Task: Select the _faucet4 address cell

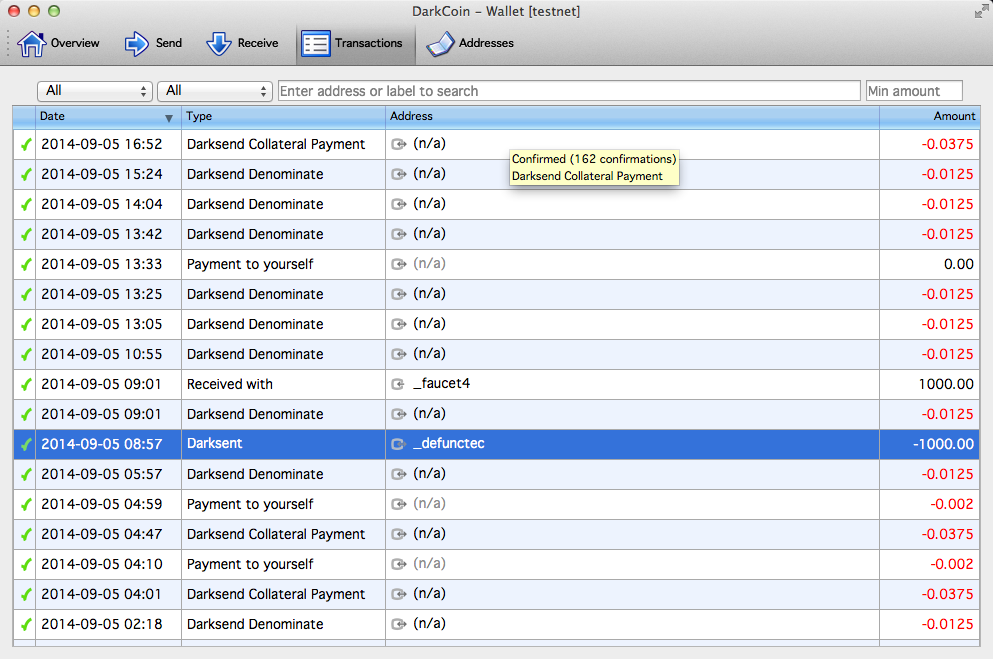Action: click(x=632, y=384)
